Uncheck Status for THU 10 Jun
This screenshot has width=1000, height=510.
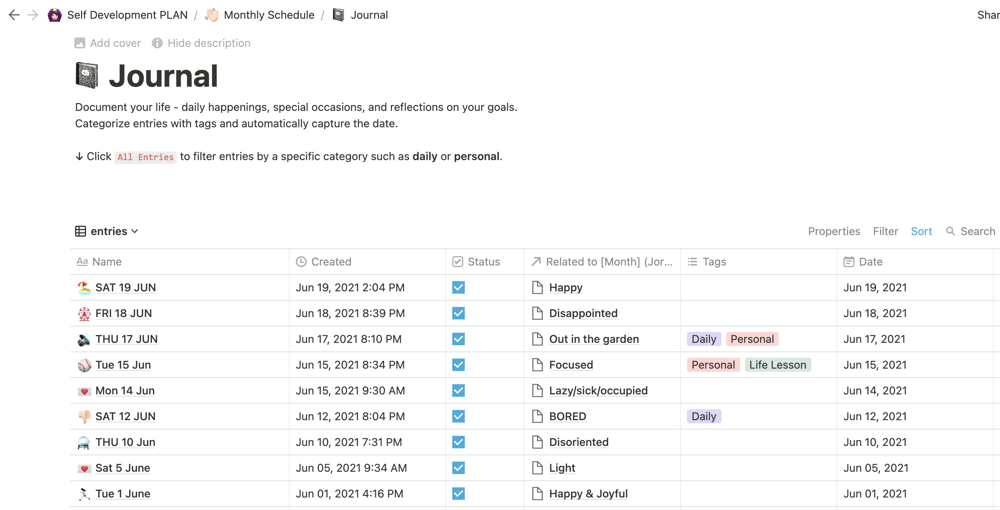pyautogui.click(x=459, y=442)
